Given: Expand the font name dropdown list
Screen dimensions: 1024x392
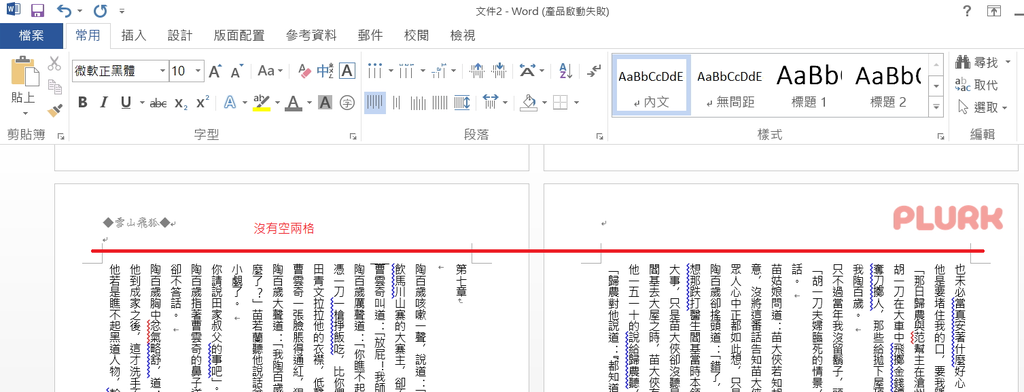Looking at the screenshot, I should point(163,71).
